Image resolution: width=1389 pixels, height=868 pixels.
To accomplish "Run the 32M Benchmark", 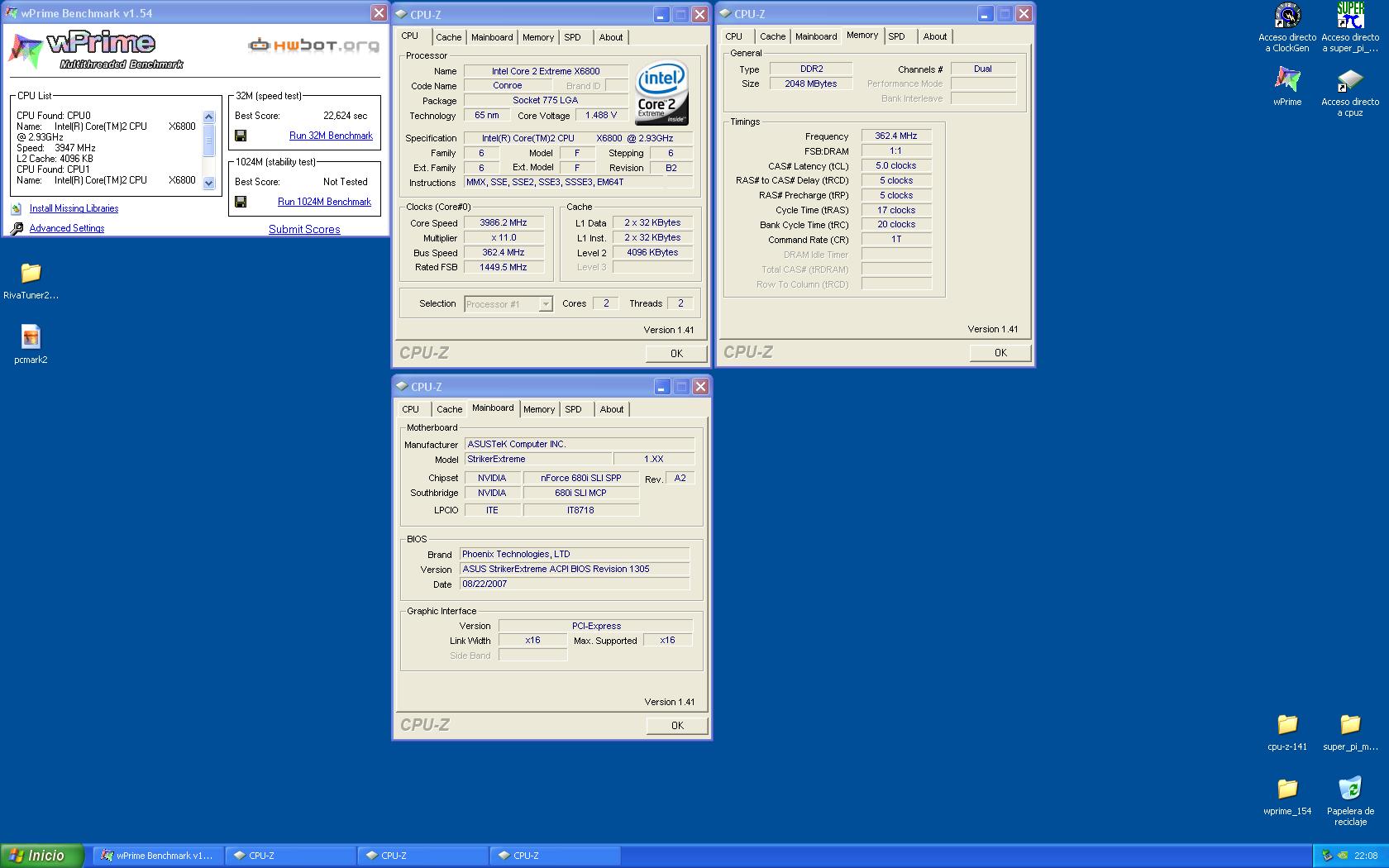I will 331,136.
